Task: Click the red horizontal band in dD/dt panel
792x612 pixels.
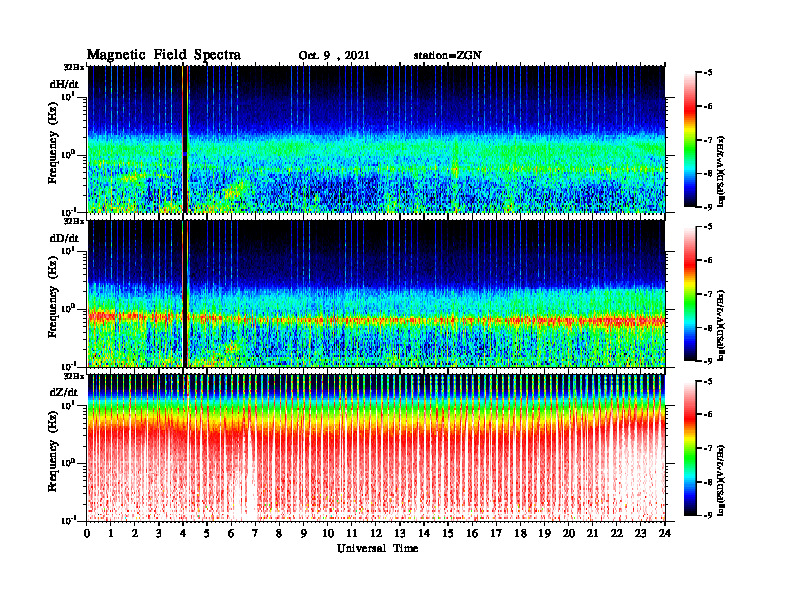Action: [376, 319]
